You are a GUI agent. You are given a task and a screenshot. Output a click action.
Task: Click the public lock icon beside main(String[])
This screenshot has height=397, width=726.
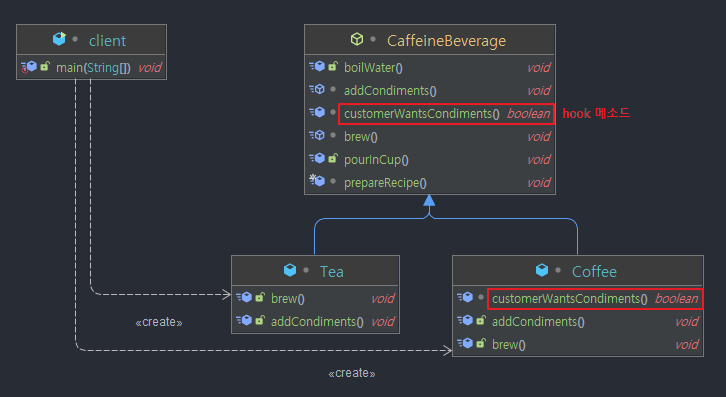pyautogui.click(x=45, y=66)
